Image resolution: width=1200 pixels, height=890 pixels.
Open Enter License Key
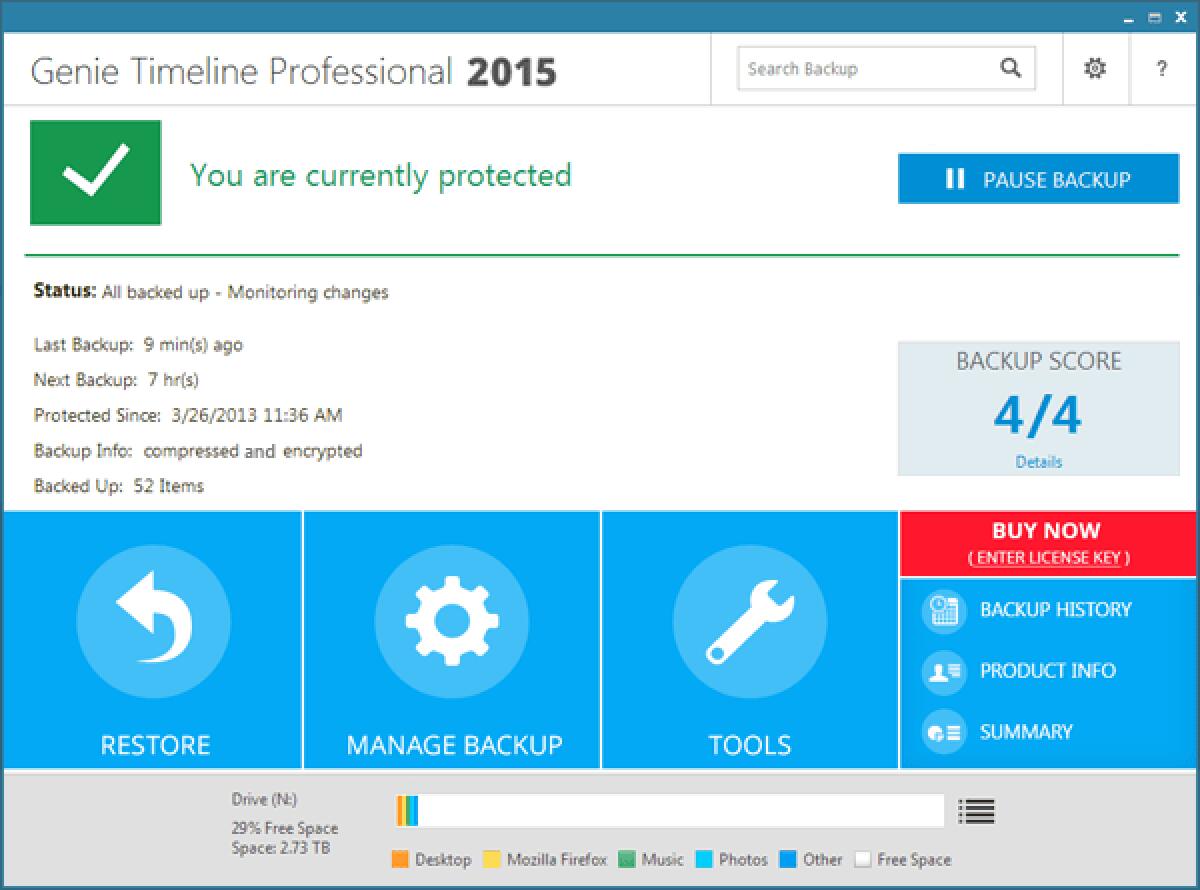pyautogui.click(x=1048, y=557)
